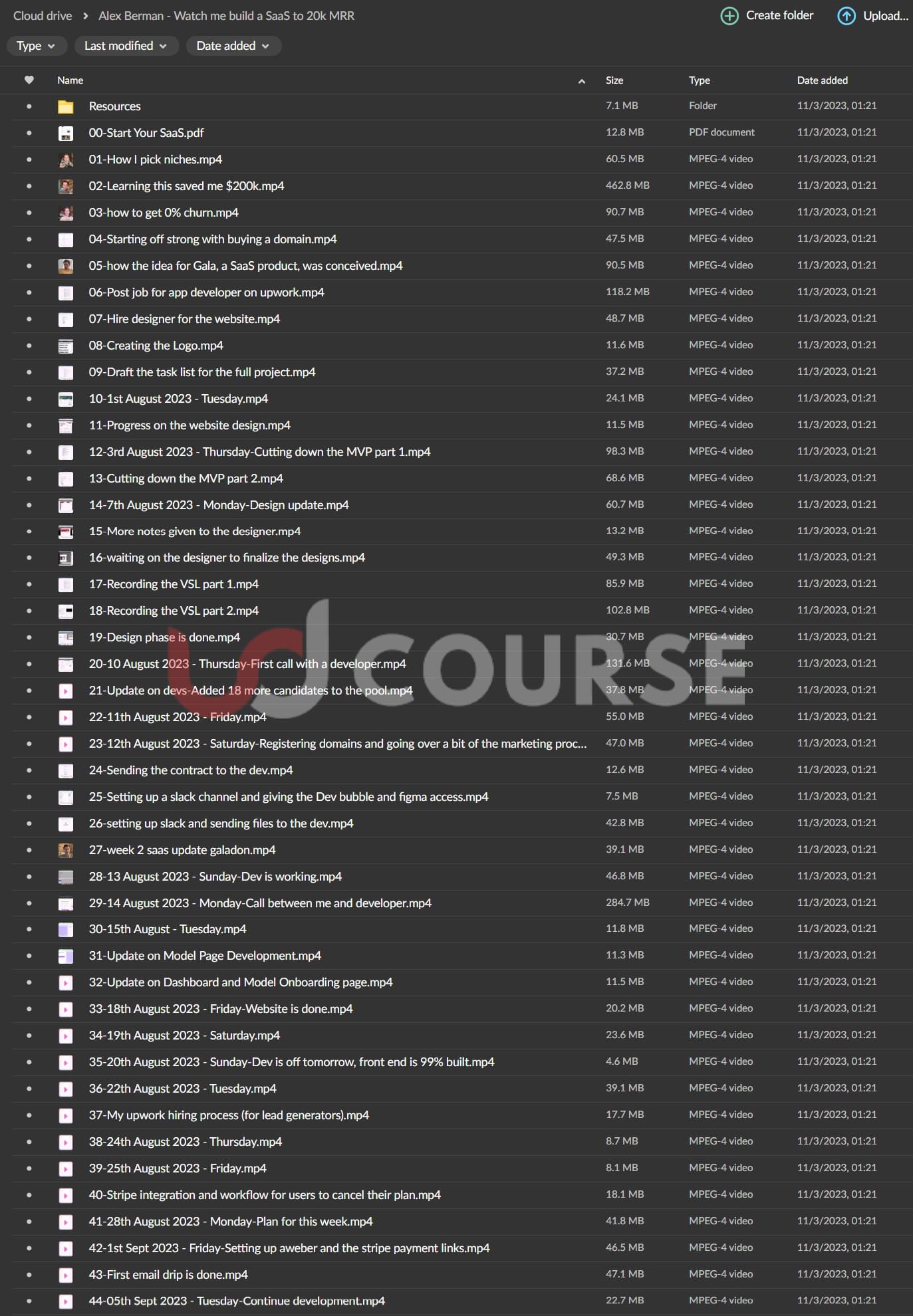Image resolution: width=913 pixels, height=1316 pixels.
Task: Toggle favorite dot for 40-Stripe integration row
Action: tap(29, 1195)
